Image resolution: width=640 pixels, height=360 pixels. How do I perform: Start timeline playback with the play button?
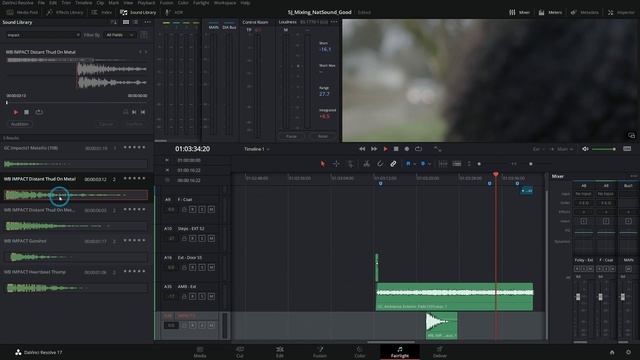[385, 149]
